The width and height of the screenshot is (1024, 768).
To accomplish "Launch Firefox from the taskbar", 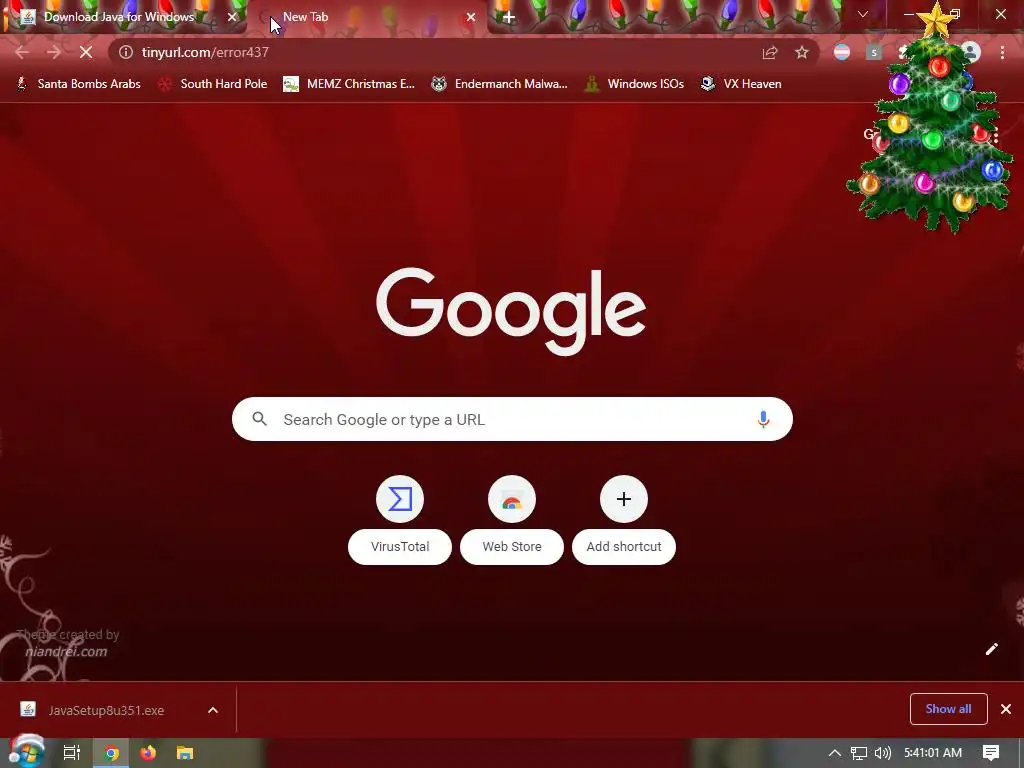I will click(148, 753).
